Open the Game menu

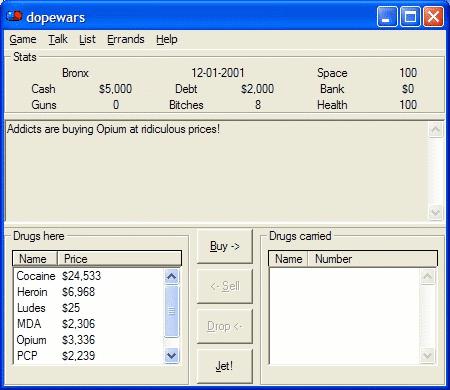coord(23,39)
